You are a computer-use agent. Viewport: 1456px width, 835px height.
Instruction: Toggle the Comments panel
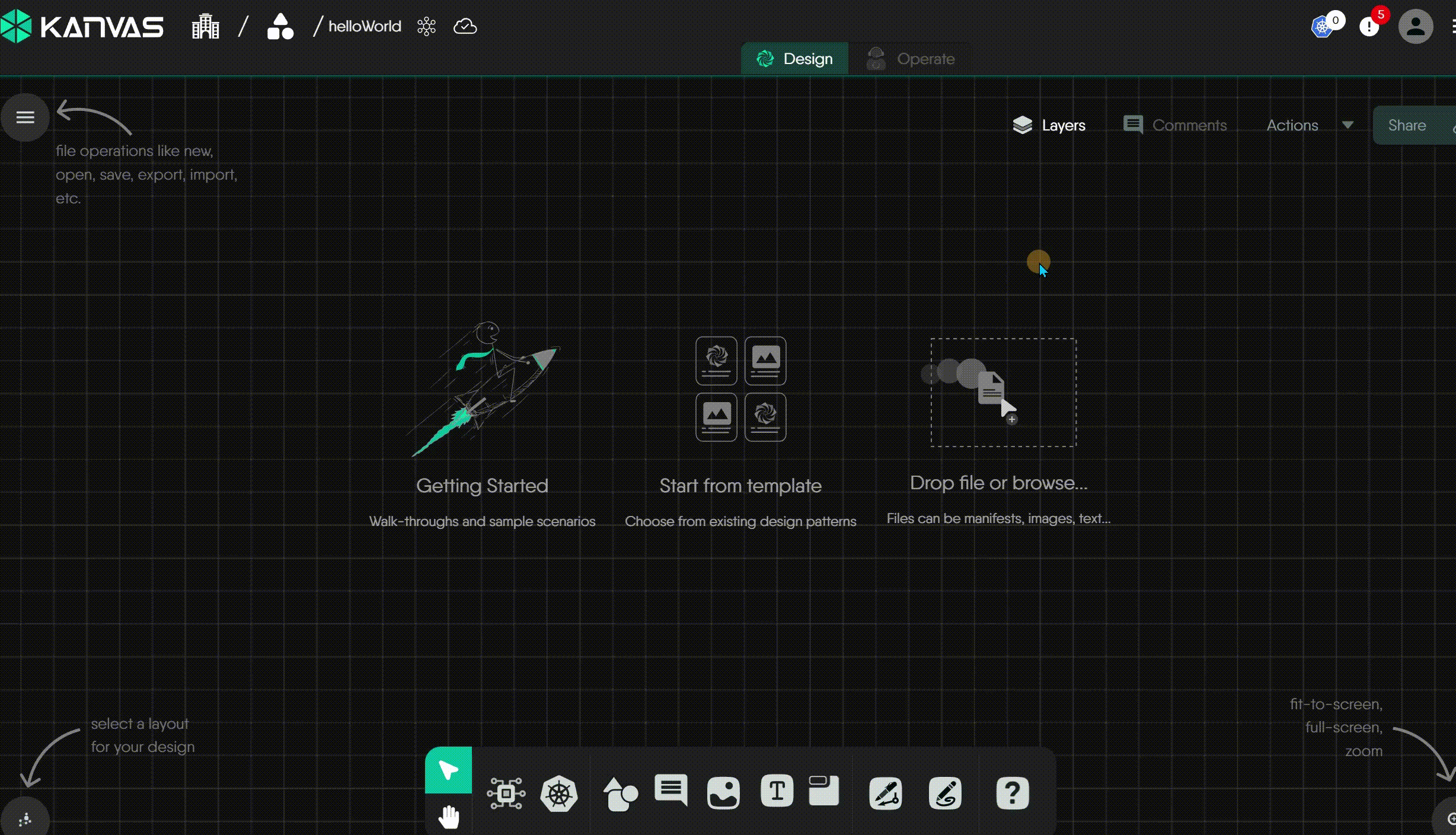1174,125
